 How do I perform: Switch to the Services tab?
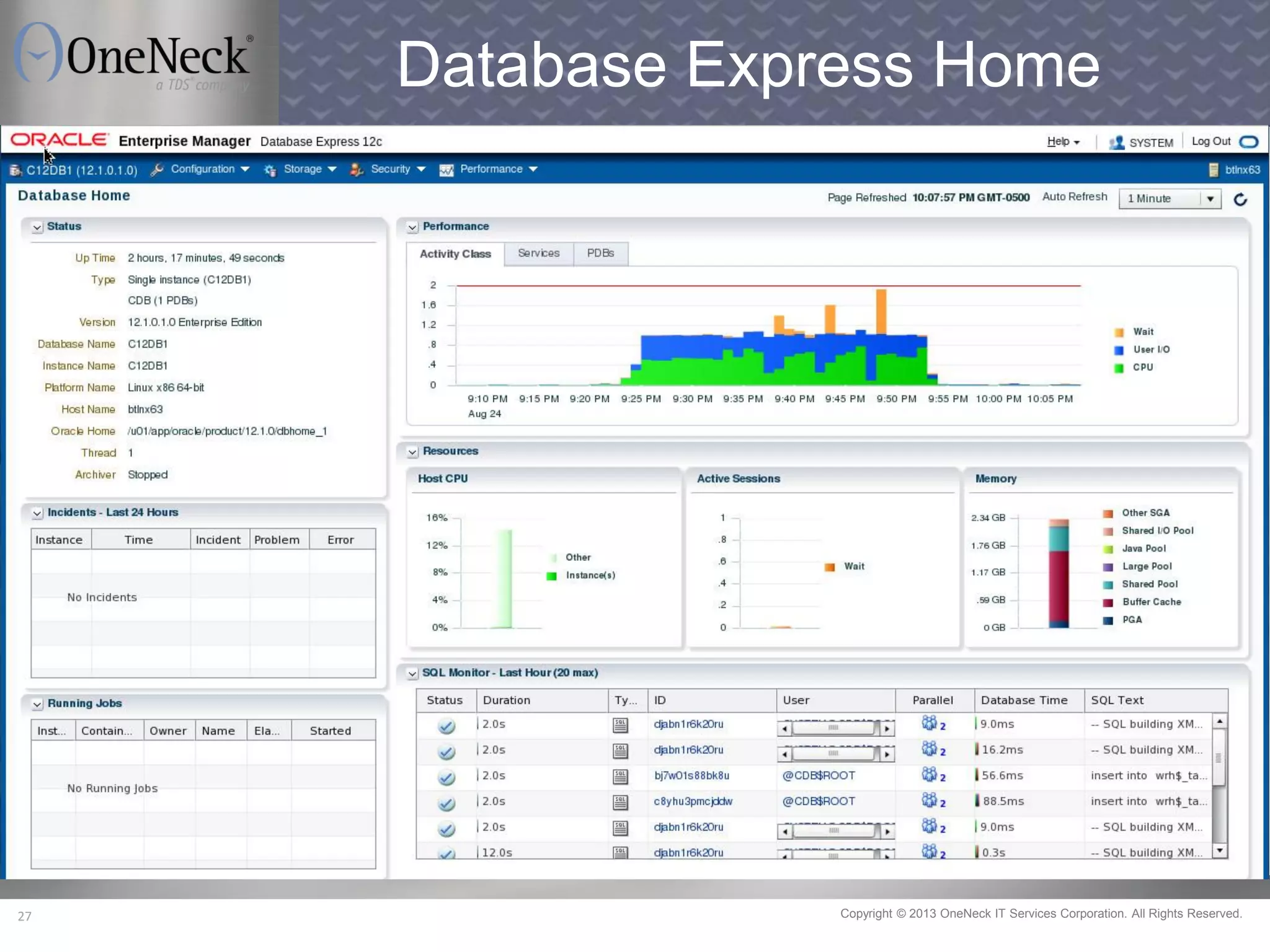(538, 253)
